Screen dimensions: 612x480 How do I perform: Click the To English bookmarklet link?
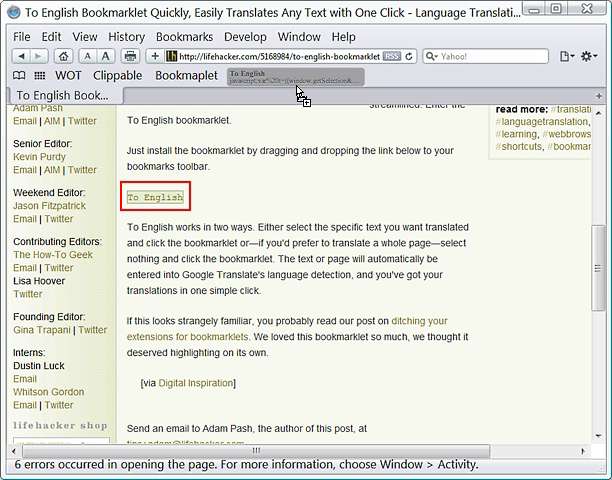pos(155,197)
